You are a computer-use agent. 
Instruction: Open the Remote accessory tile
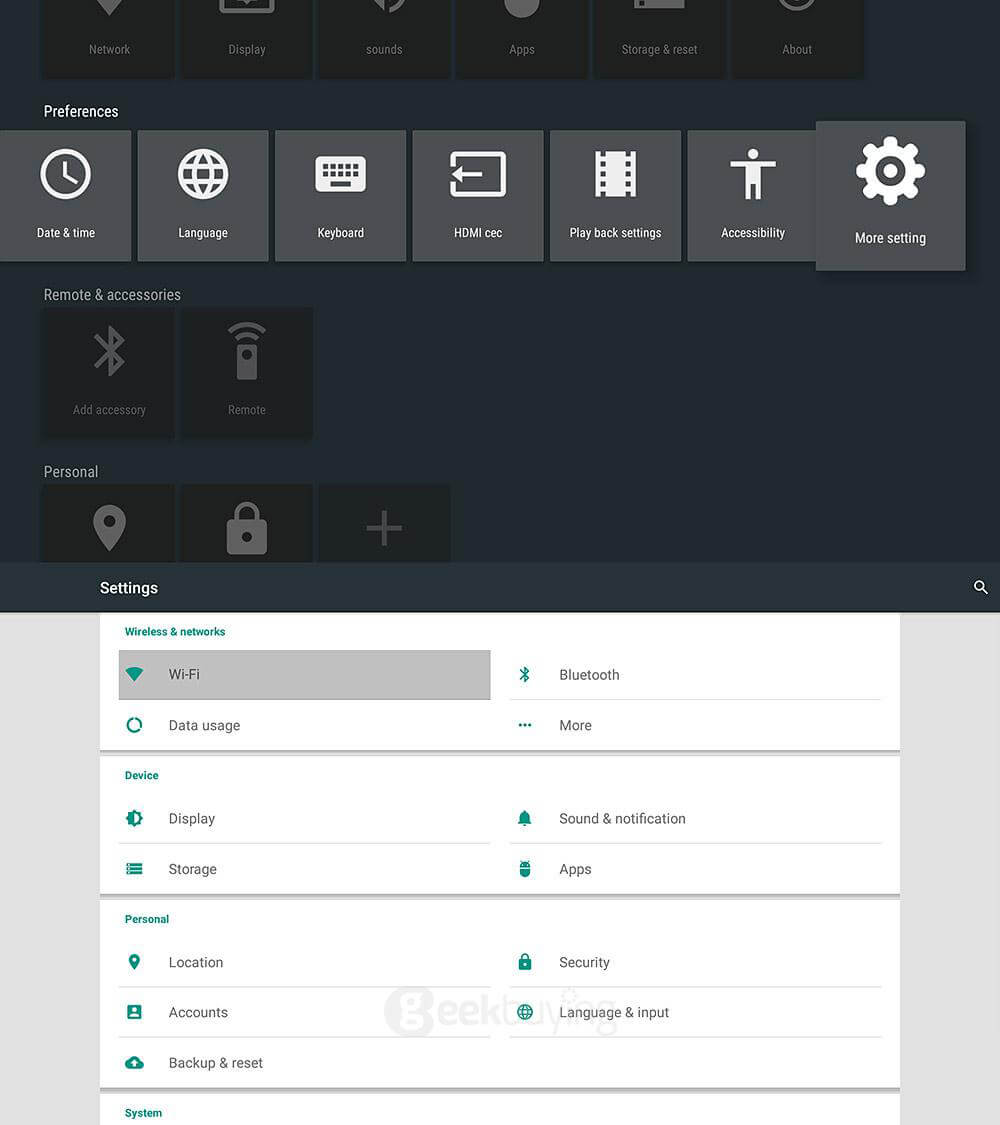(246, 373)
